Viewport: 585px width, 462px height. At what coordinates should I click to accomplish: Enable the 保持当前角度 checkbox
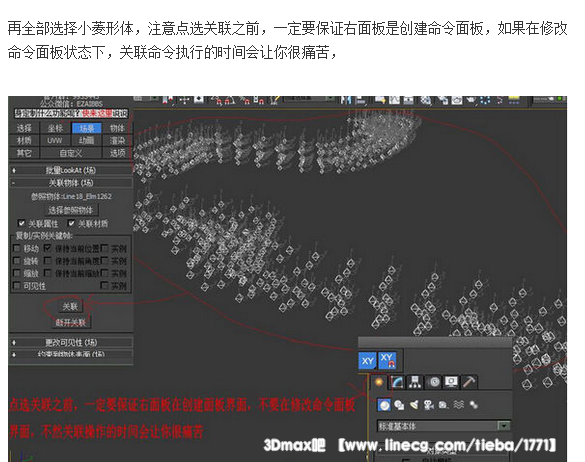point(47,260)
